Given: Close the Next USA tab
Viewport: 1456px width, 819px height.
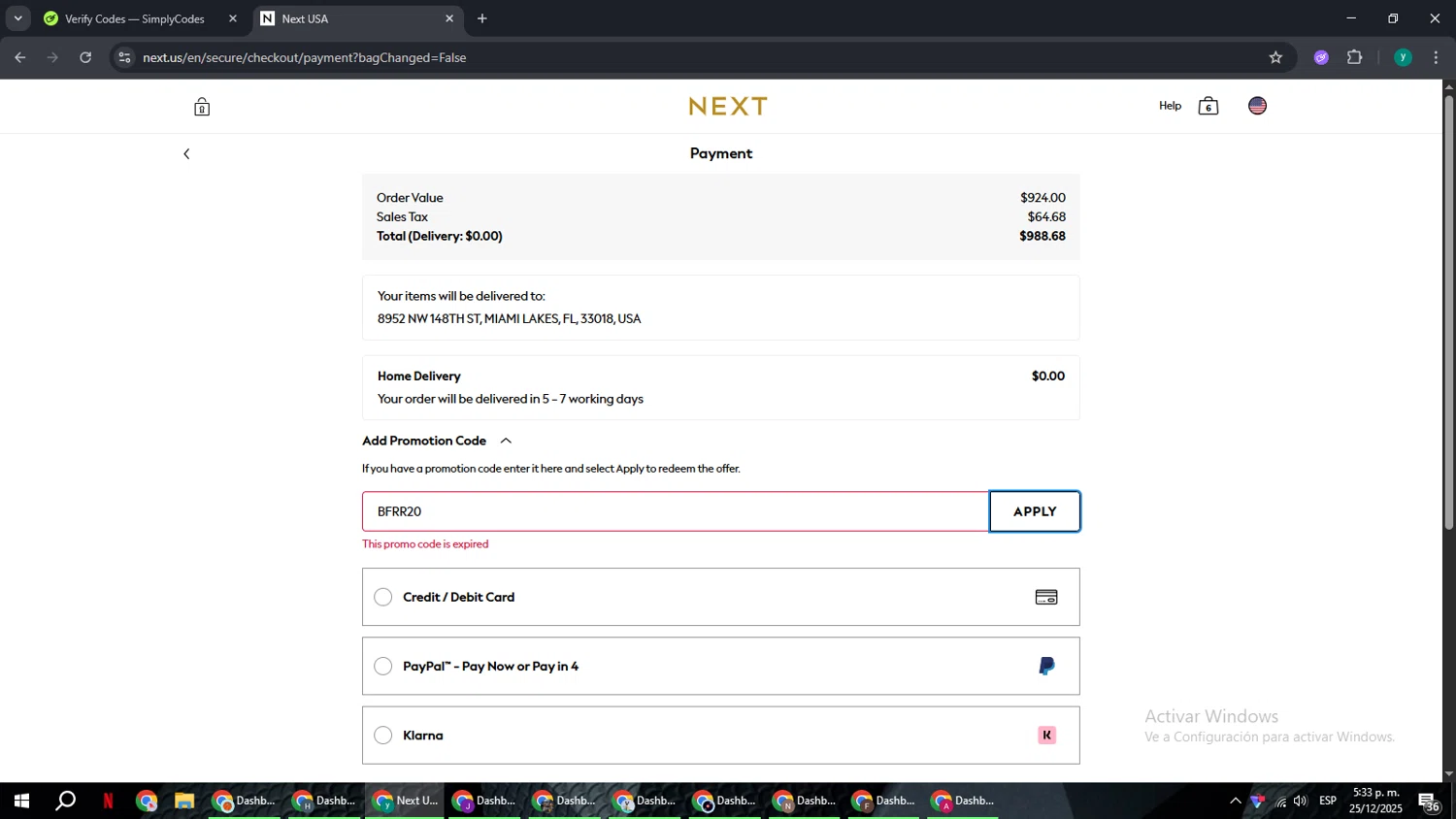Looking at the screenshot, I should click(449, 18).
